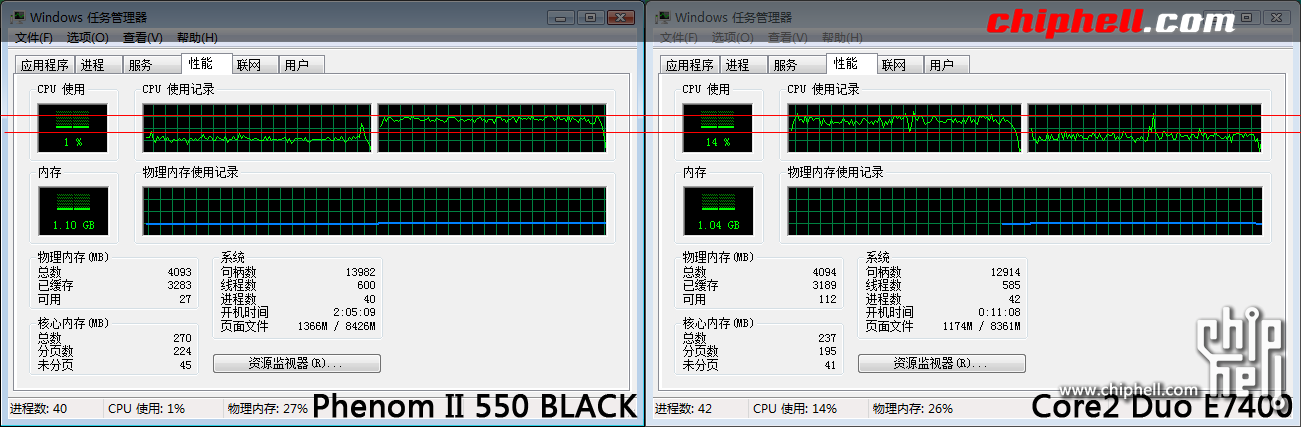Click 线程数 value 600

[x=366, y=286]
